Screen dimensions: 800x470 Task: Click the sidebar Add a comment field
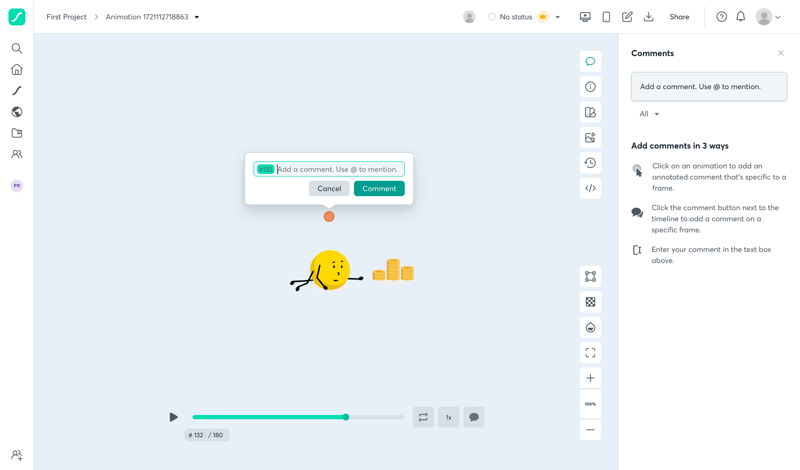pyautogui.click(x=709, y=87)
